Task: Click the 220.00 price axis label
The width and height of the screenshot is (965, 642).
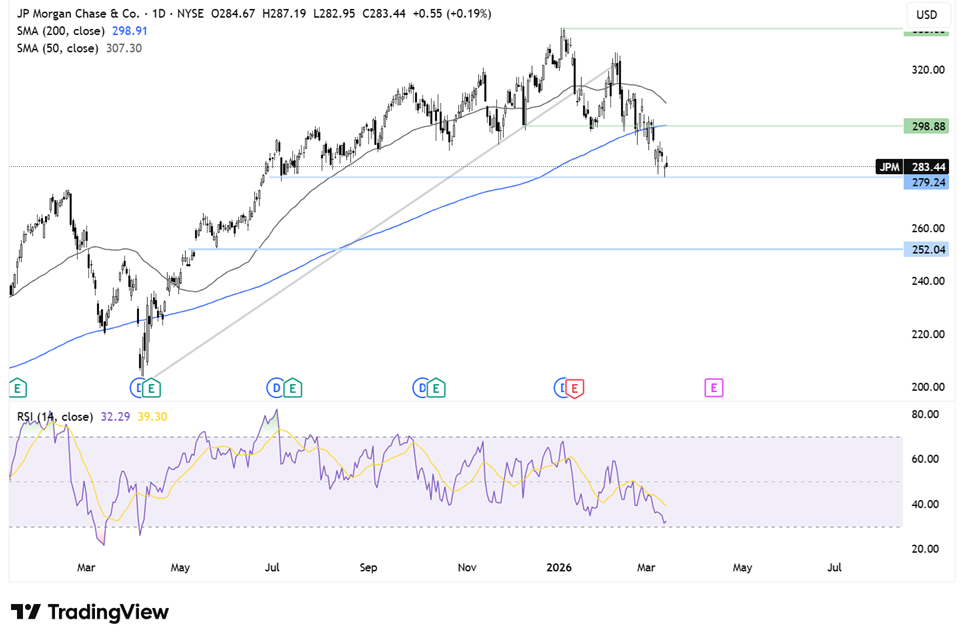Action: point(928,334)
